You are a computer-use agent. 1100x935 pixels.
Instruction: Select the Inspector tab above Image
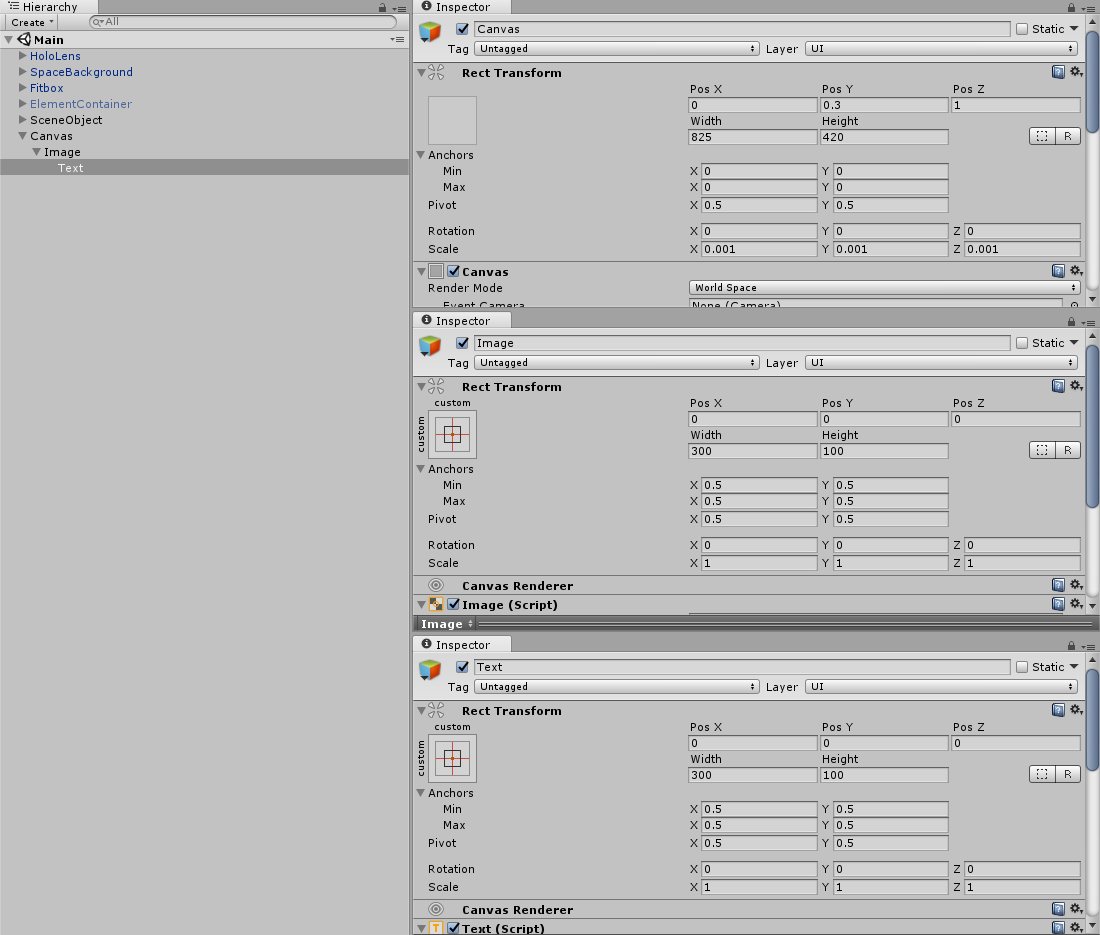(462, 321)
